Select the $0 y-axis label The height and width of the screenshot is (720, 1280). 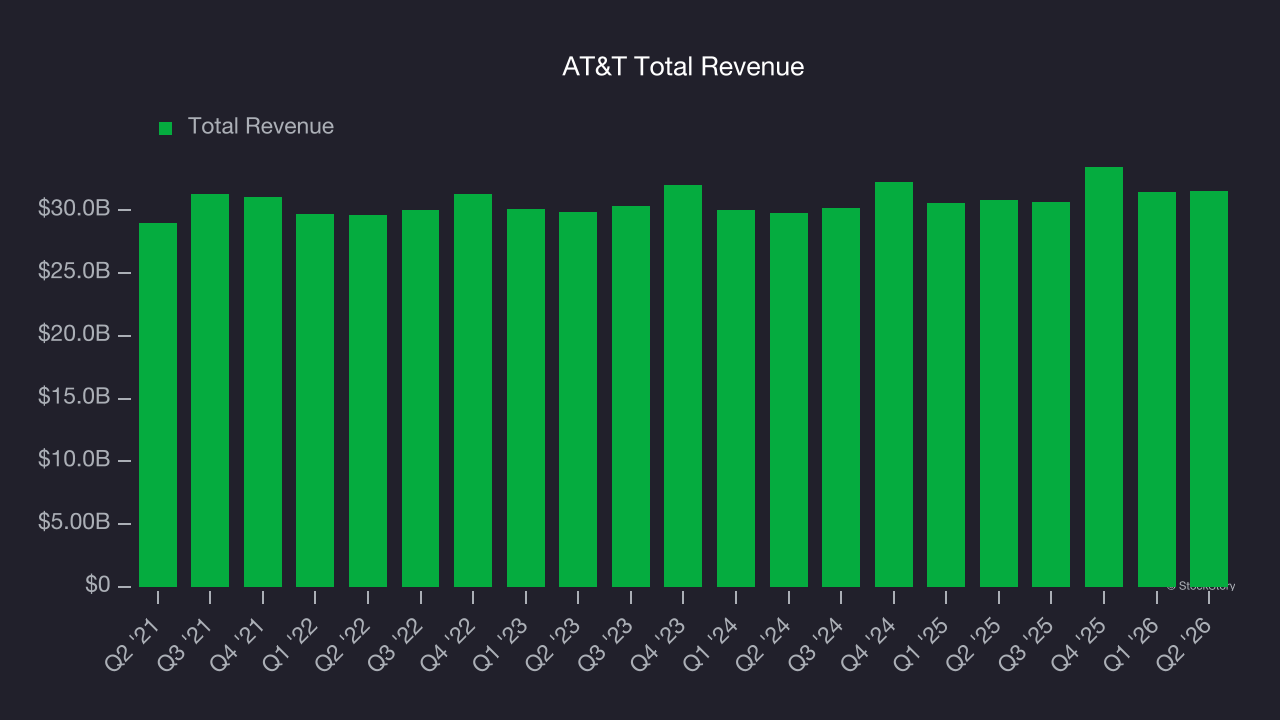(x=97, y=585)
